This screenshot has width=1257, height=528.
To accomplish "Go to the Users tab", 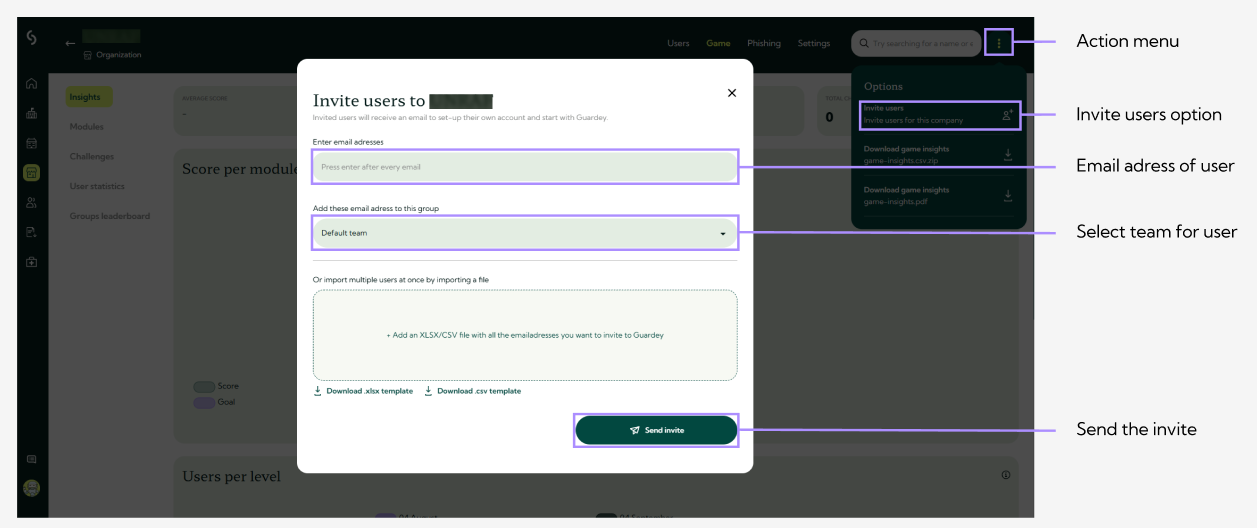I will click(x=678, y=44).
